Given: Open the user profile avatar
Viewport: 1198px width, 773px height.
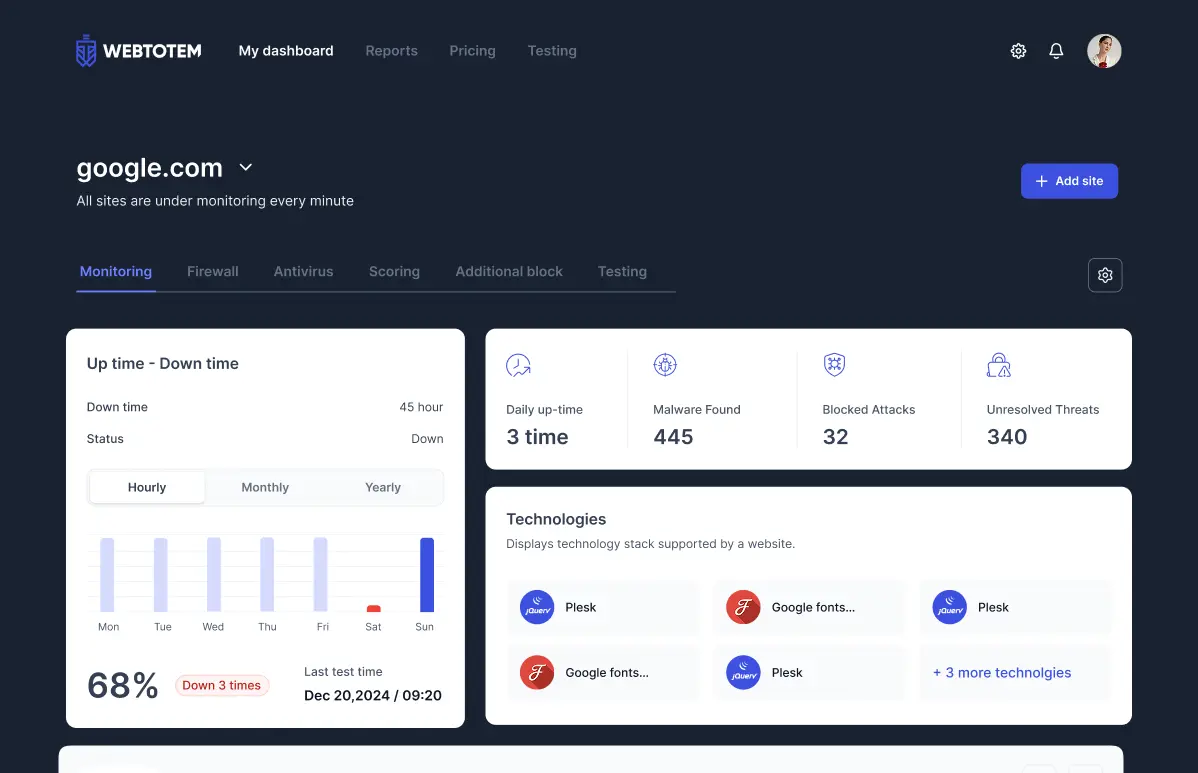Looking at the screenshot, I should click(1104, 51).
